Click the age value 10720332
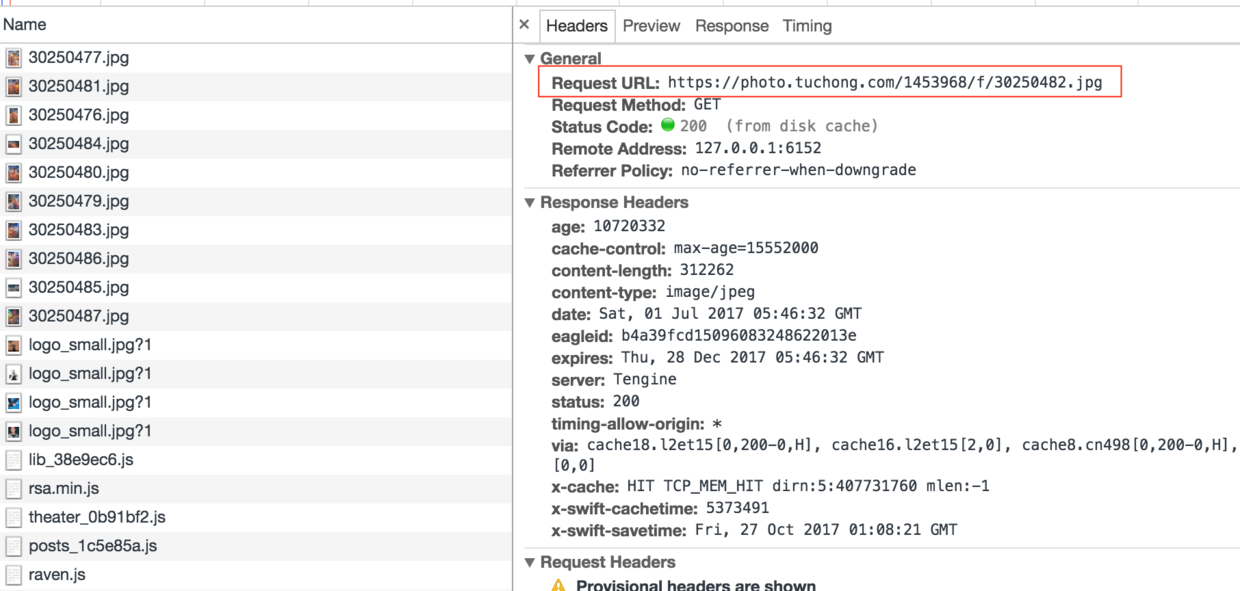Viewport: 1240px width, 591px height. point(629,226)
